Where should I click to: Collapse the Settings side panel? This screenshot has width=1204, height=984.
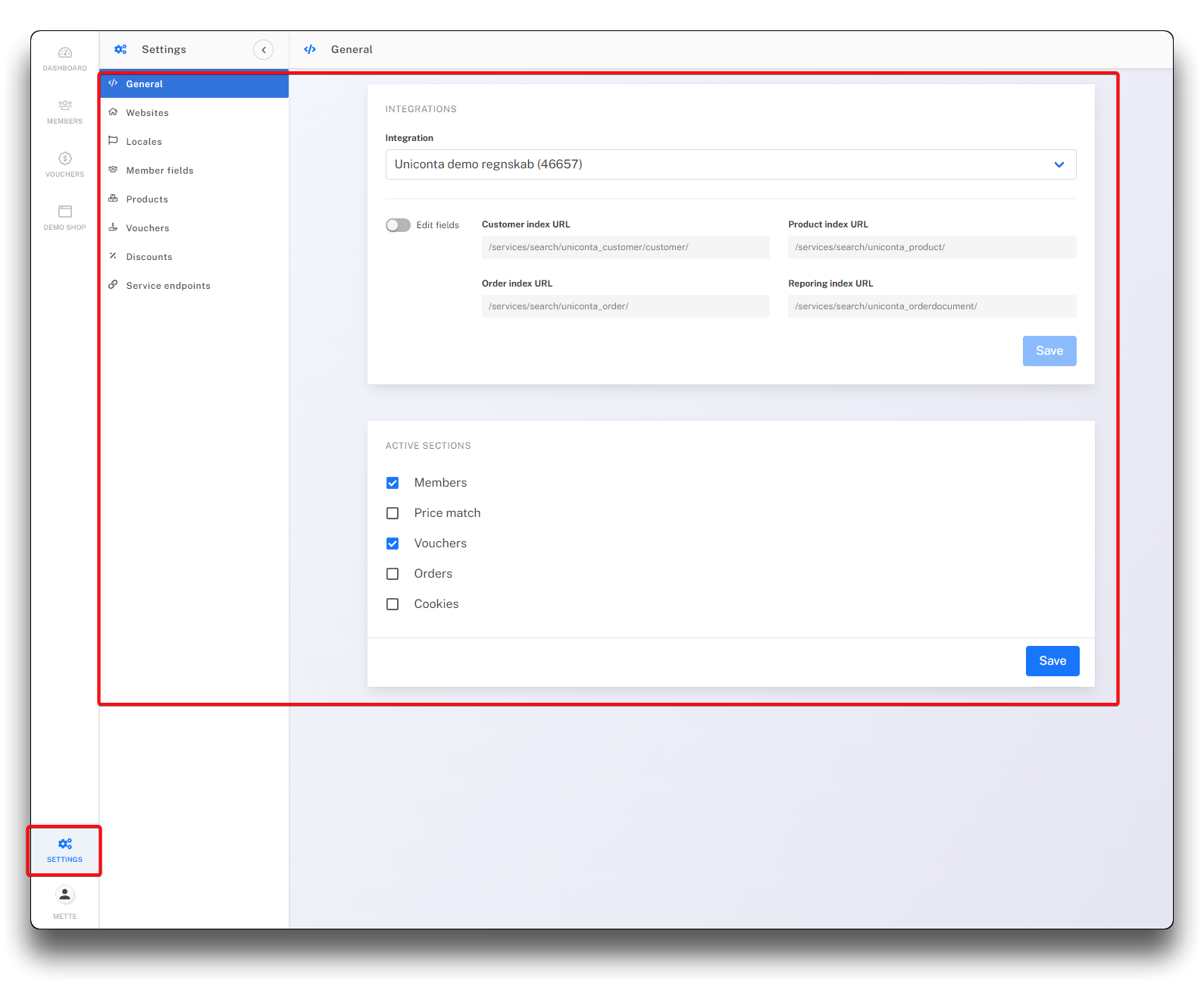(263, 50)
